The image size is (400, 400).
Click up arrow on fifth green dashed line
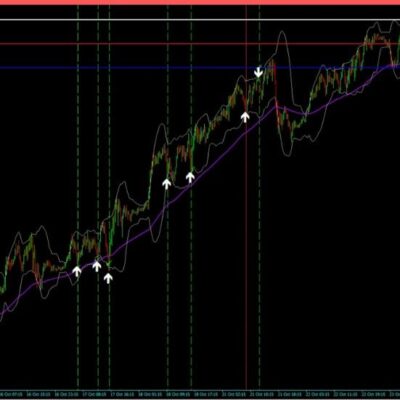tap(190, 177)
